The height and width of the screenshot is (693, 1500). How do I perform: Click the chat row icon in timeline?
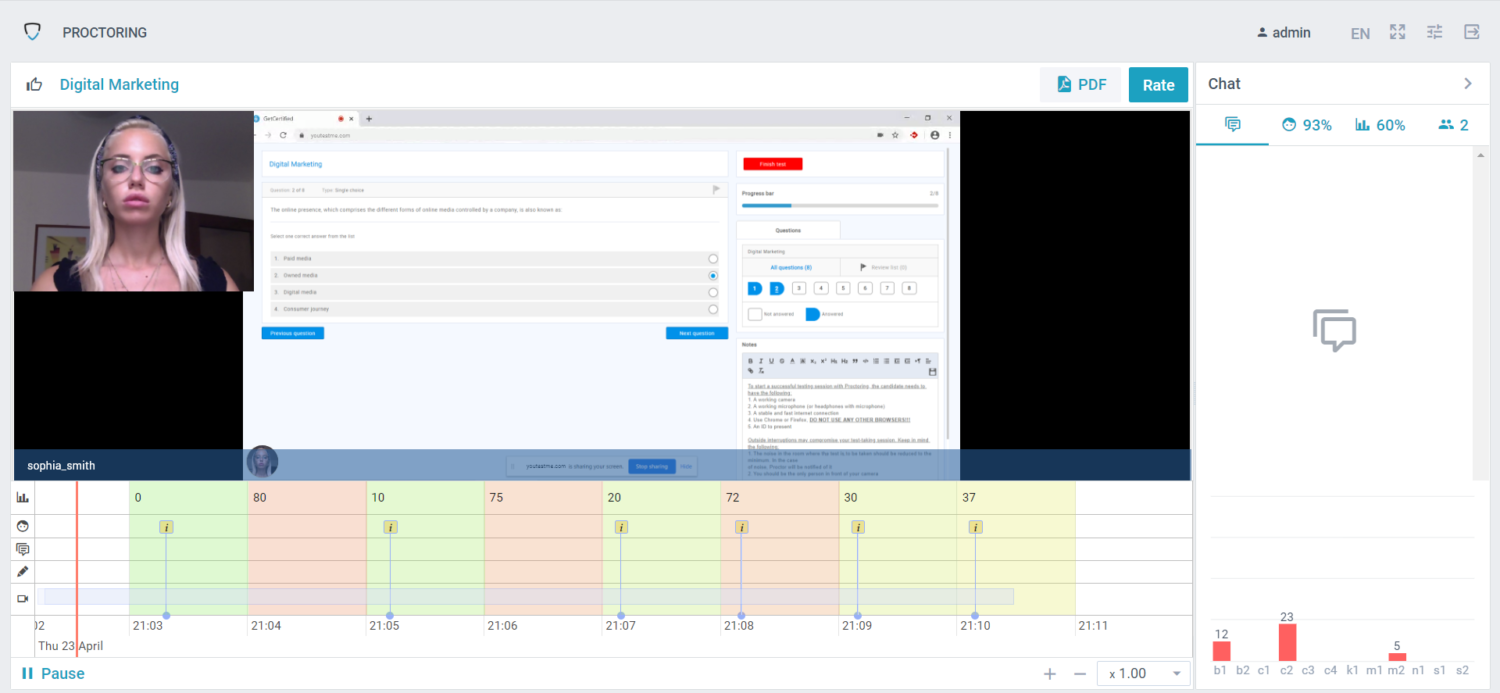click(23, 549)
